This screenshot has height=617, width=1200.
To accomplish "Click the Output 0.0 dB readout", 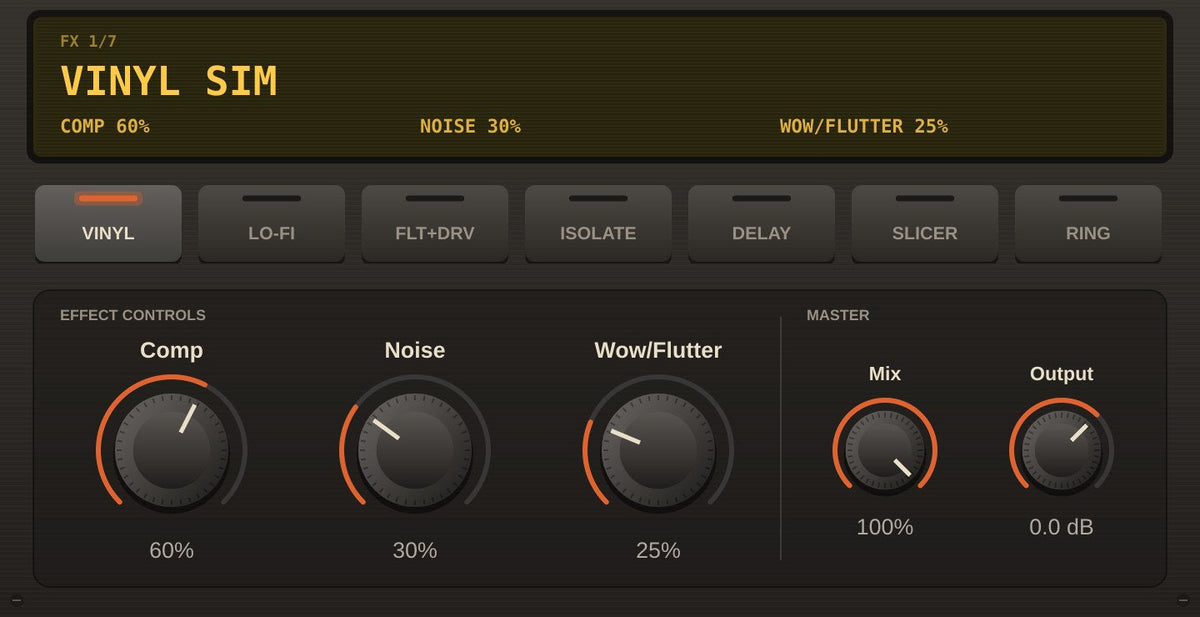I will (x=1062, y=527).
